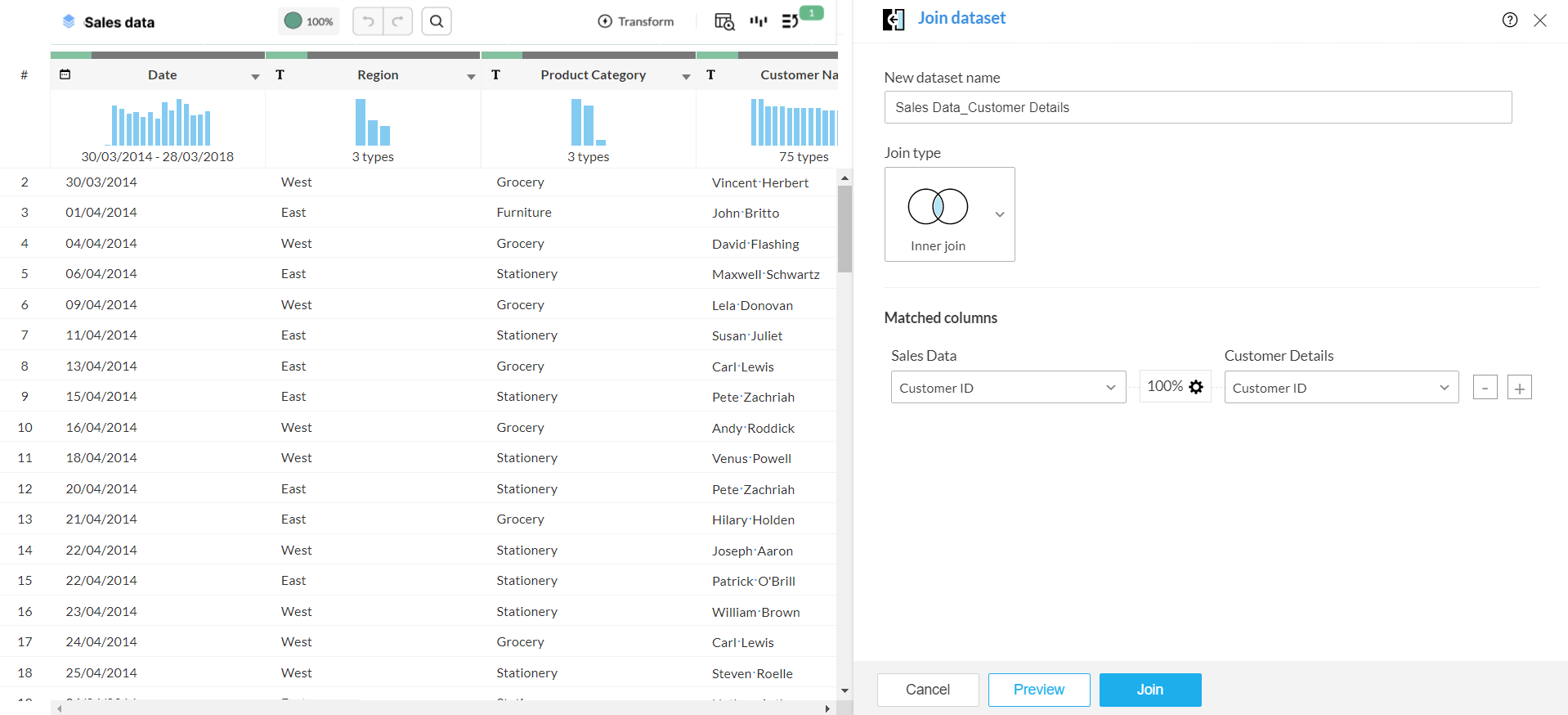Image resolution: width=1568 pixels, height=715 pixels.
Task: Add another matched column pair
Action: coord(1519,387)
